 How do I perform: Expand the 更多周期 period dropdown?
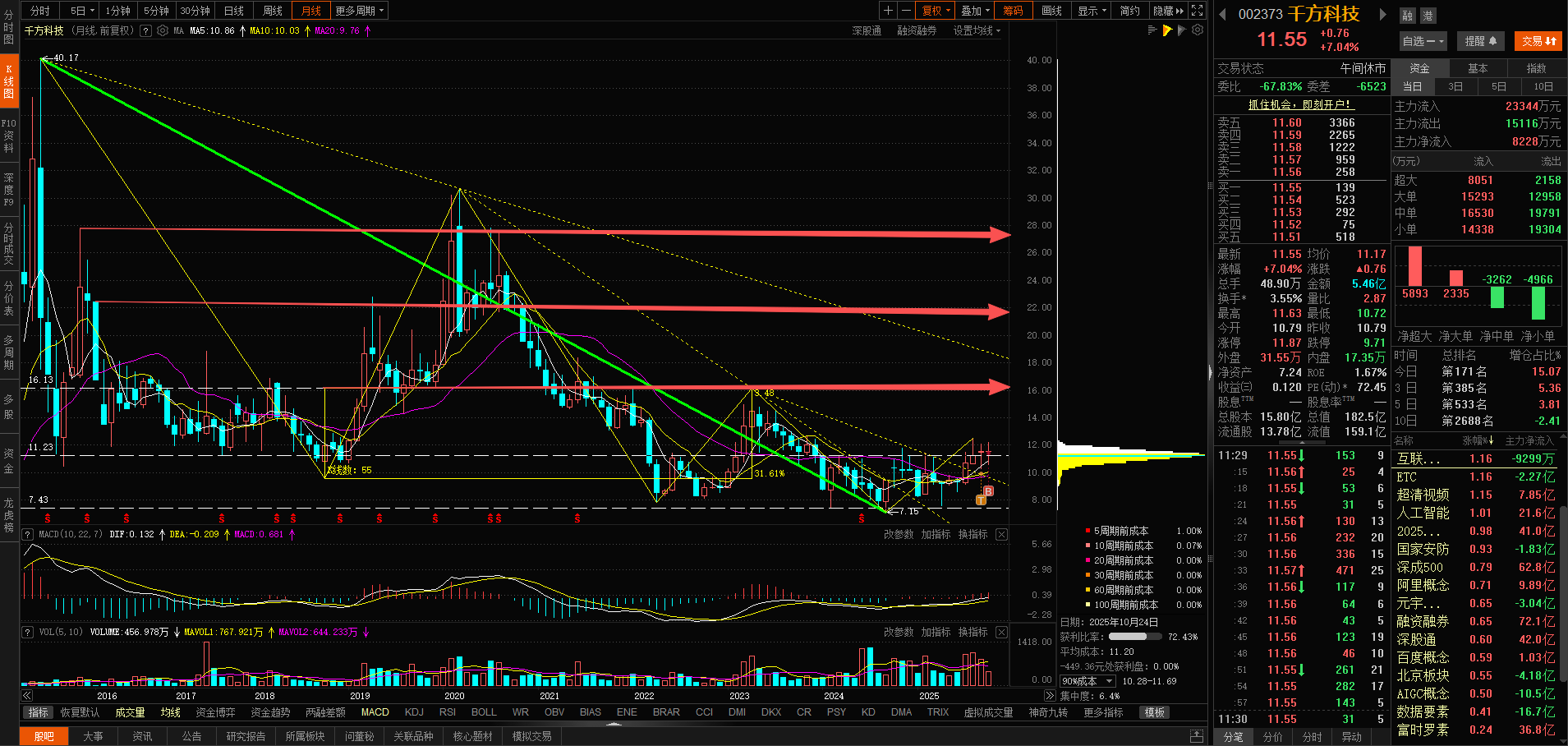pos(360,11)
